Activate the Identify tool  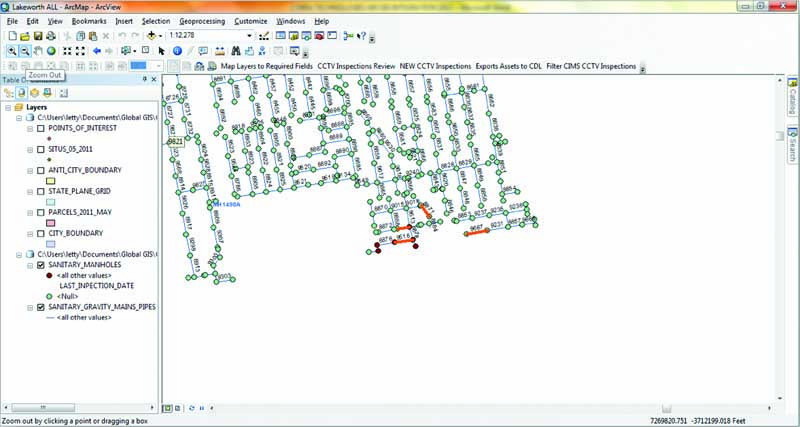point(177,51)
